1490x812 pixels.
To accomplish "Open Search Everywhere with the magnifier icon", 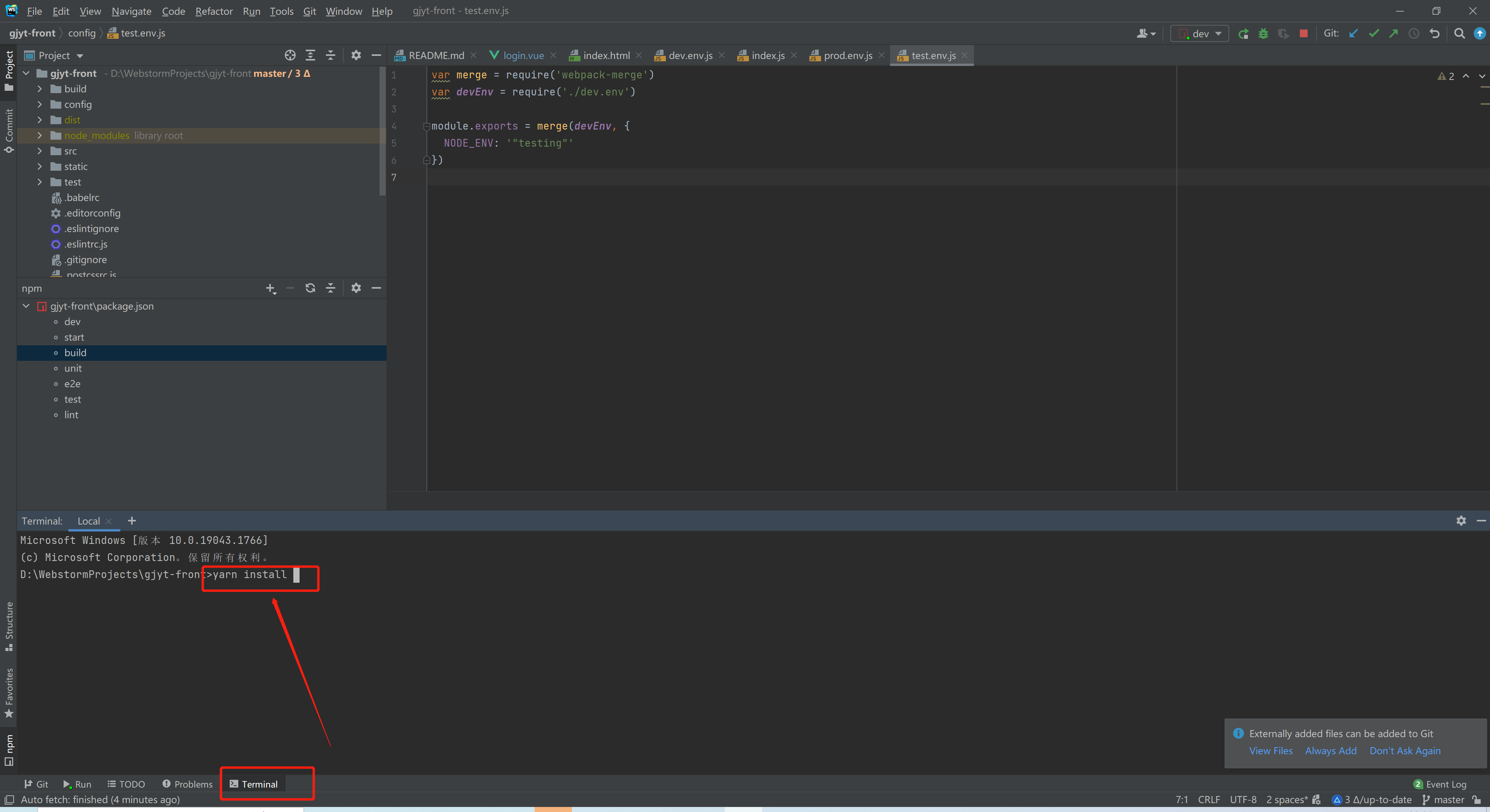I will [x=1459, y=33].
